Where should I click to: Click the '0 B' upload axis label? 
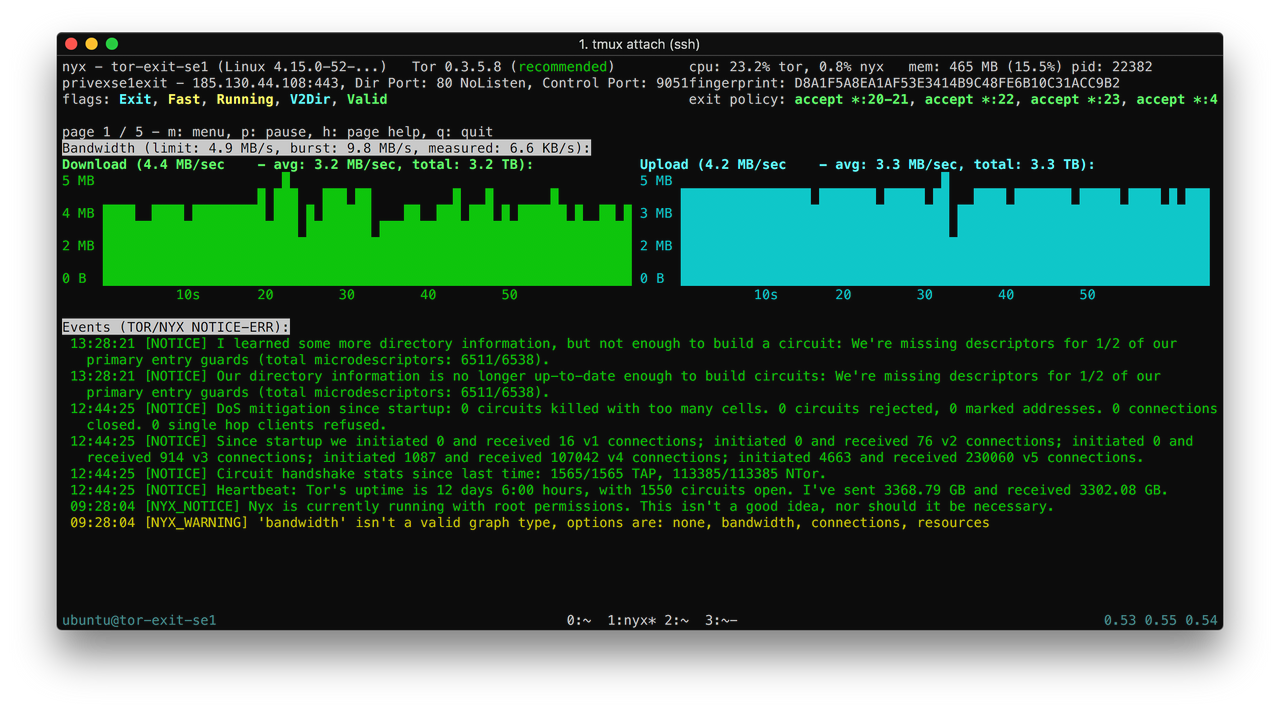point(652,278)
